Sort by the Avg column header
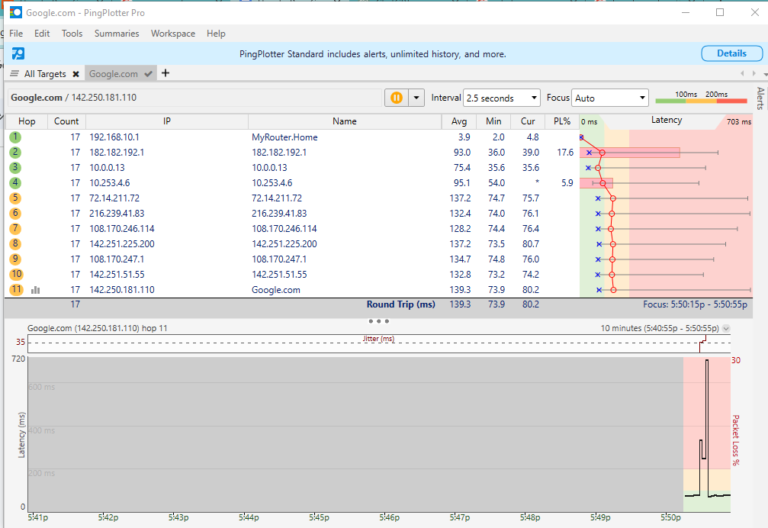 [x=459, y=121]
